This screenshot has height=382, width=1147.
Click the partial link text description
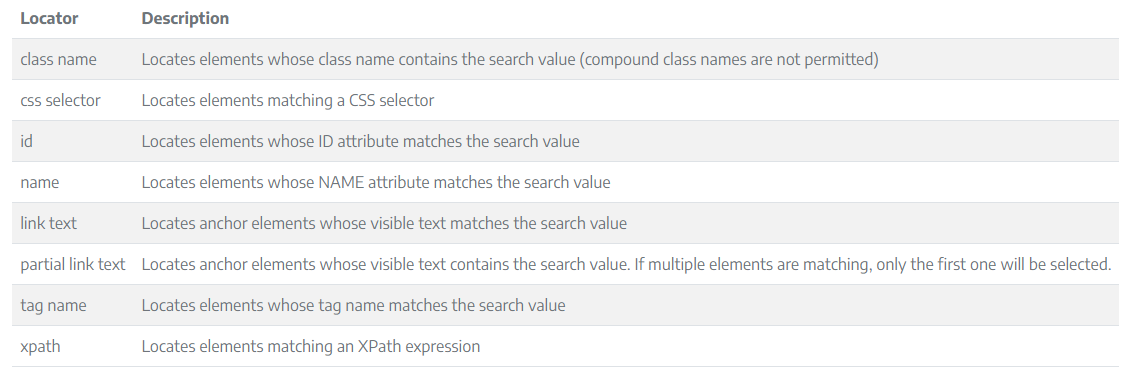pyautogui.click(x=627, y=264)
